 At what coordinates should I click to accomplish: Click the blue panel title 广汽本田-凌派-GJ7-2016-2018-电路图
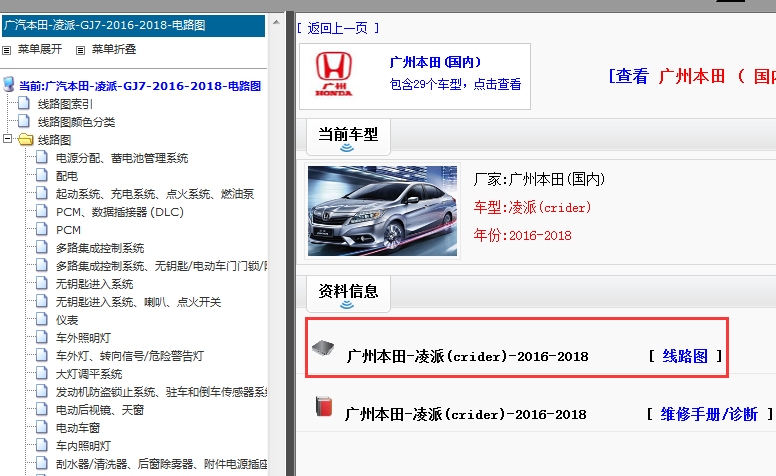134,26
